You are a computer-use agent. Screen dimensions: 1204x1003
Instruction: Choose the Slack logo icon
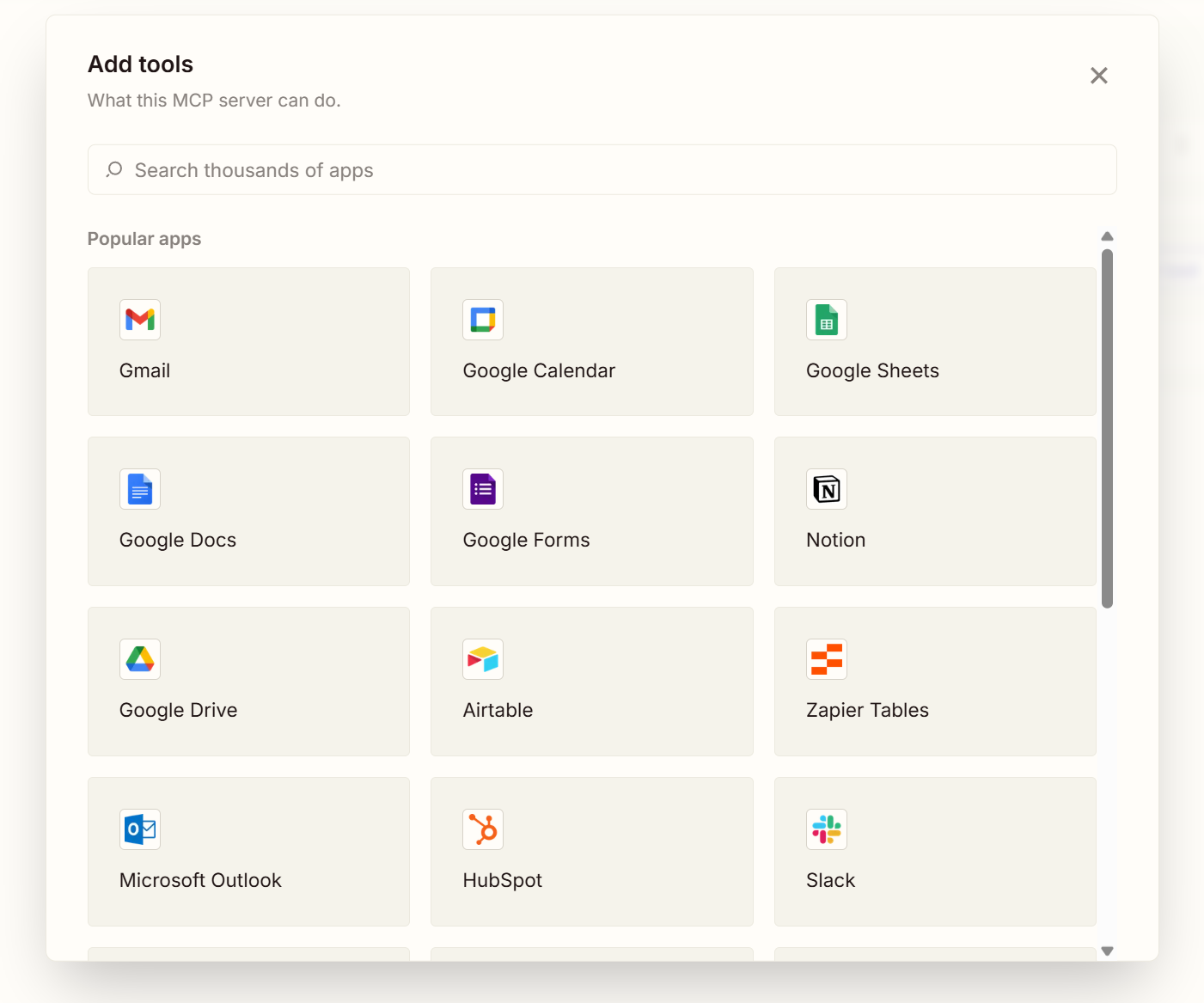tap(827, 829)
